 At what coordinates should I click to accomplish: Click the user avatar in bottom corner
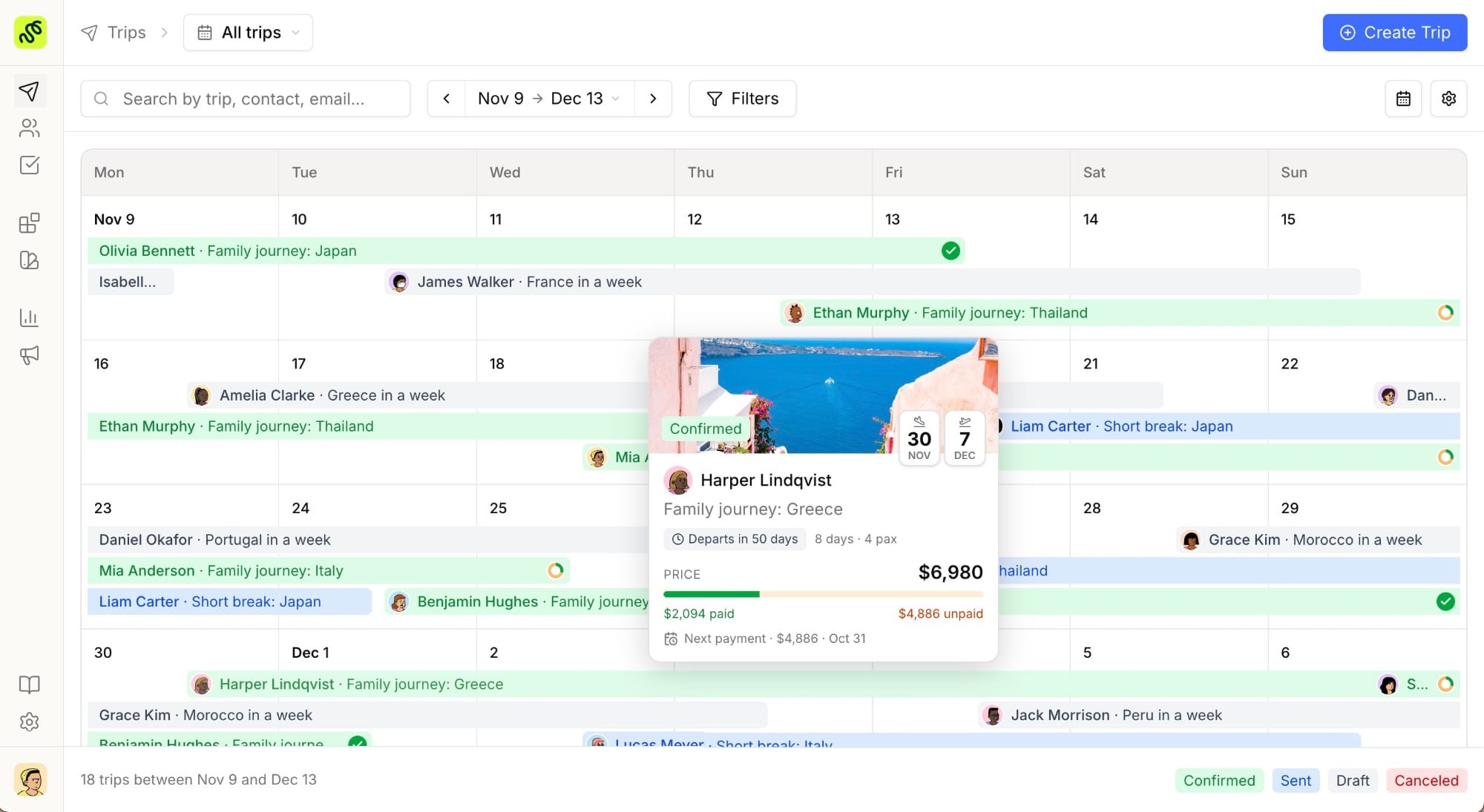pos(30,780)
